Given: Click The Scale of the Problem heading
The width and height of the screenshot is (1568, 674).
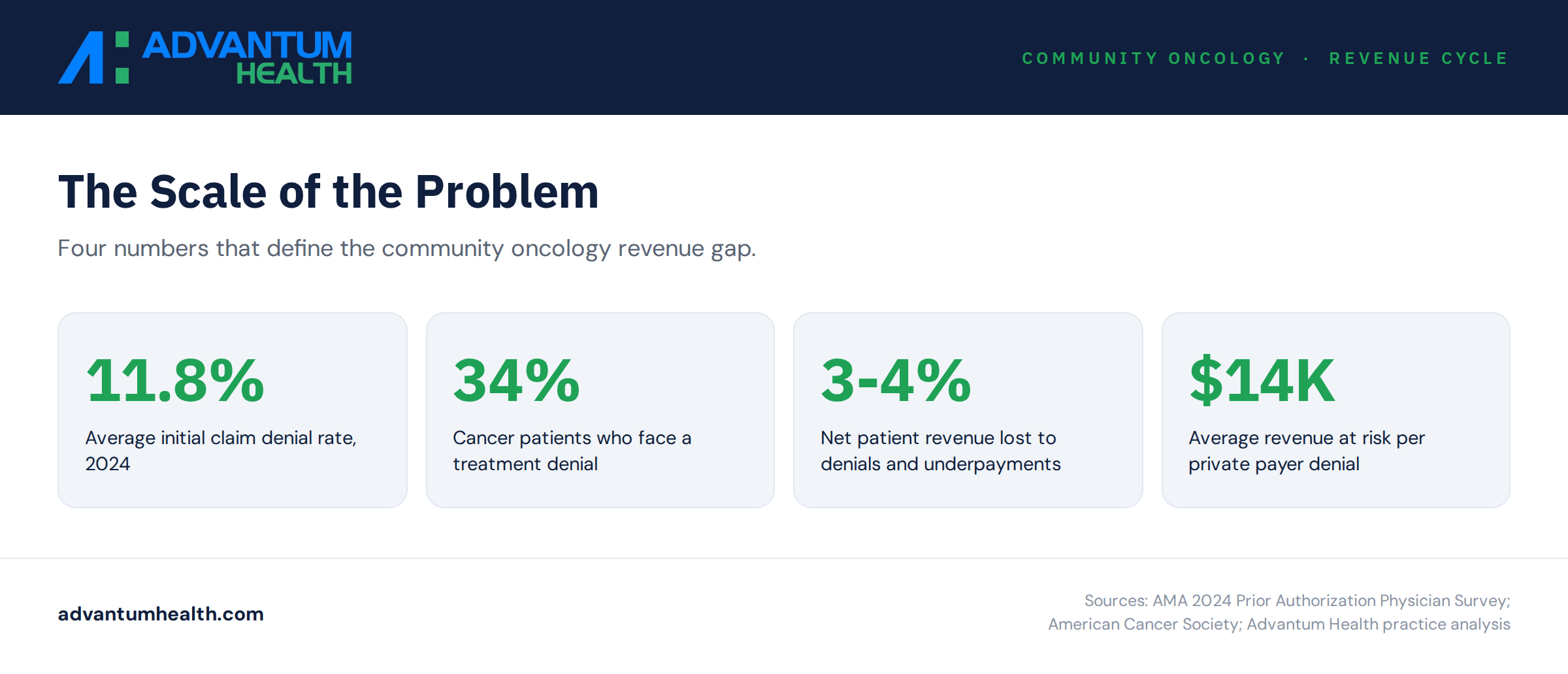Looking at the screenshot, I should pos(329,191).
